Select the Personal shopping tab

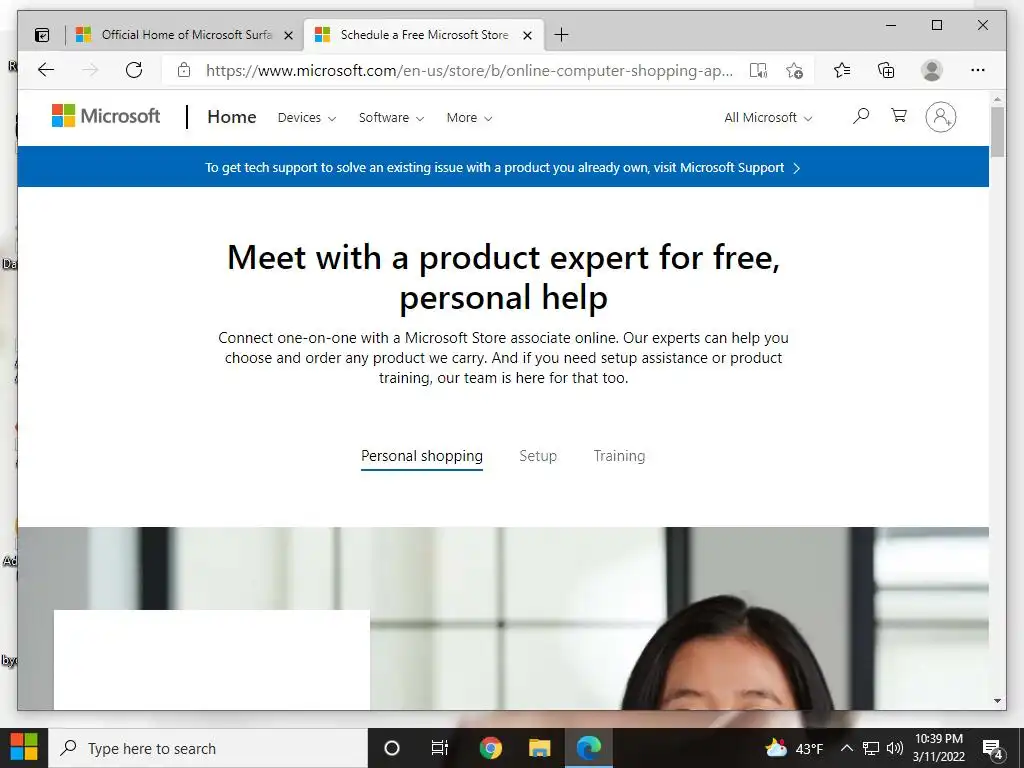(x=422, y=456)
